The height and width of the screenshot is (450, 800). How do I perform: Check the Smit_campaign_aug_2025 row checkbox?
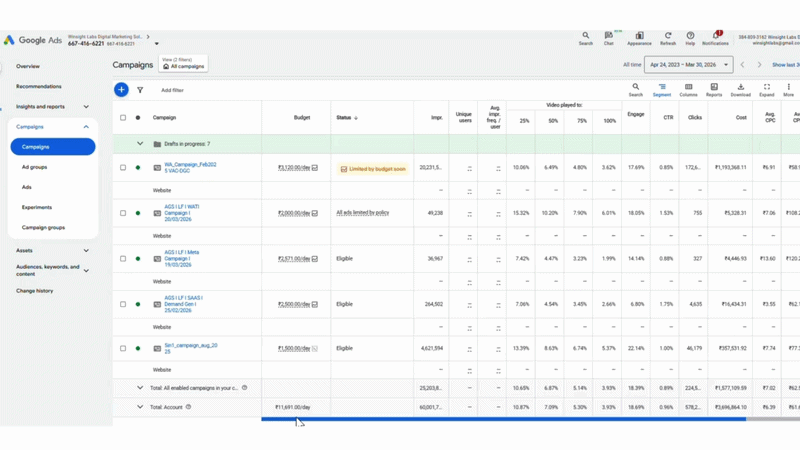pos(124,349)
